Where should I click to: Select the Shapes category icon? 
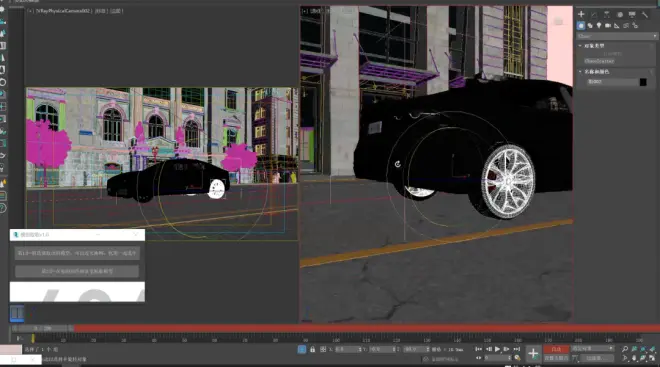click(x=590, y=26)
